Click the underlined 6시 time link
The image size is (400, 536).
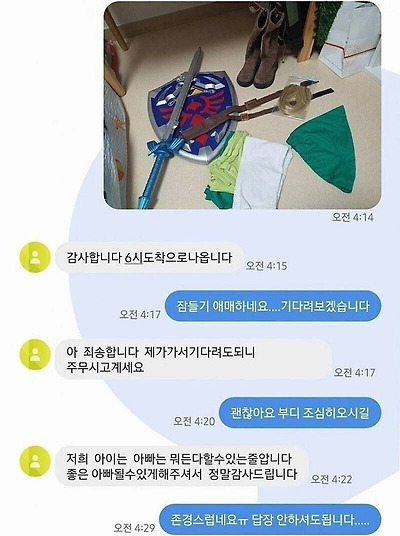coord(134,258)
